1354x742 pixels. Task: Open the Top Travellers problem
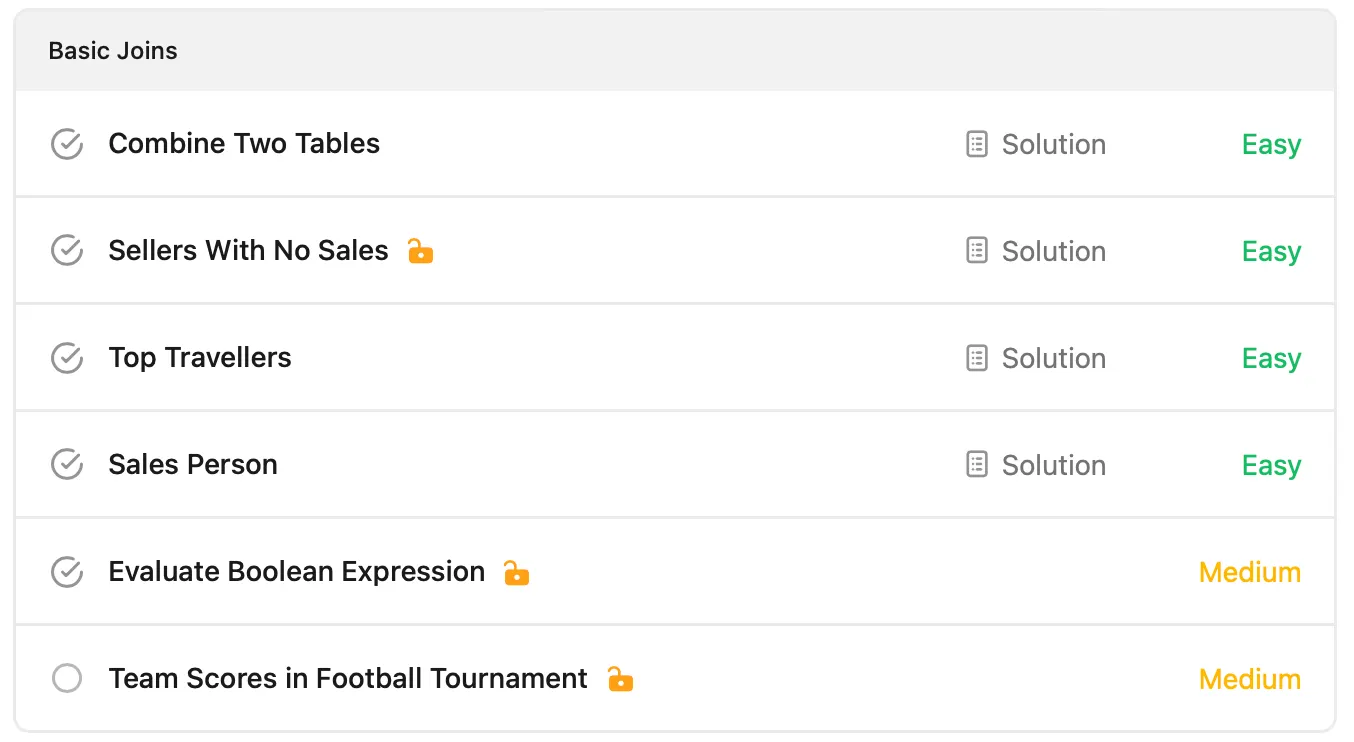click(x=200, y=358)
